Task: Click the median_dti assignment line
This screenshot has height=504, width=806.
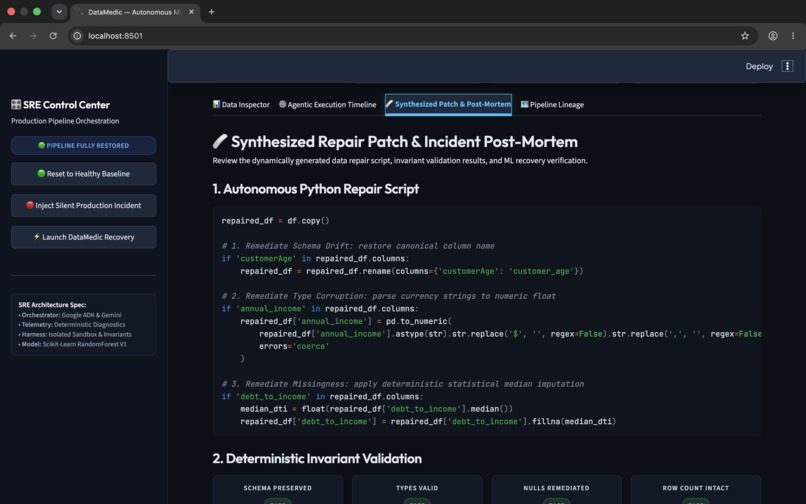Action: pyautogui.click(x=376, y=409)
